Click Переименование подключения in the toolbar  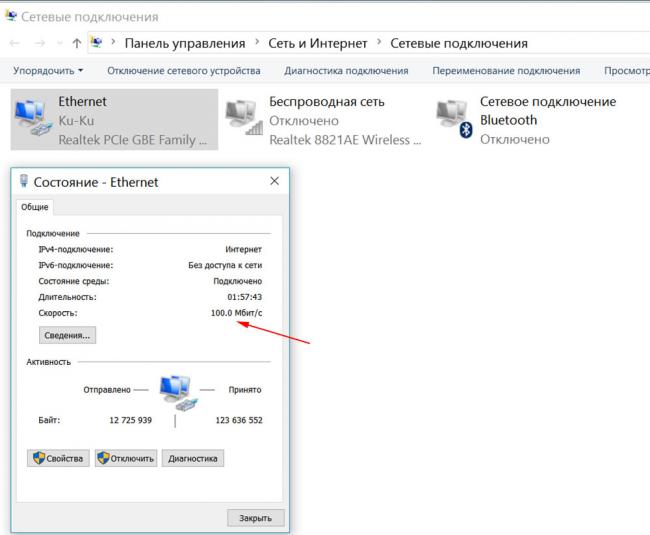pos(505,71)
